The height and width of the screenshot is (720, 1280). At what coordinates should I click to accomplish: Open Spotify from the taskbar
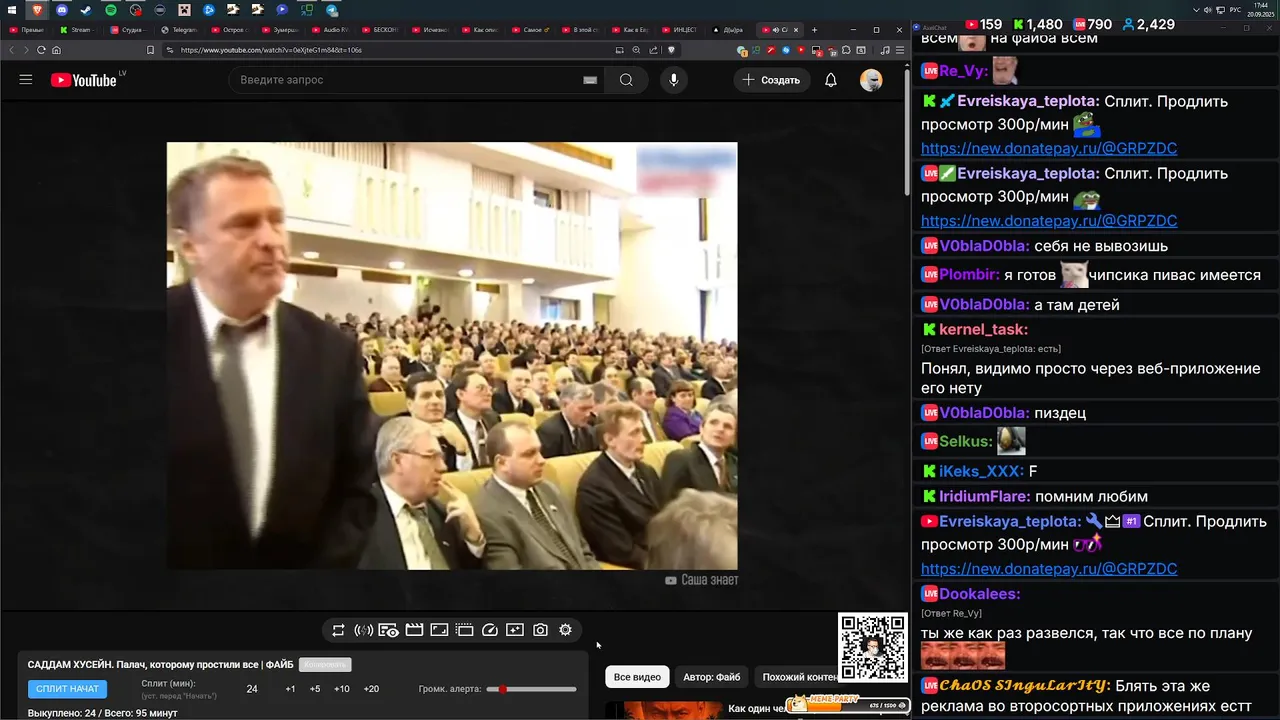pos(110,10)
